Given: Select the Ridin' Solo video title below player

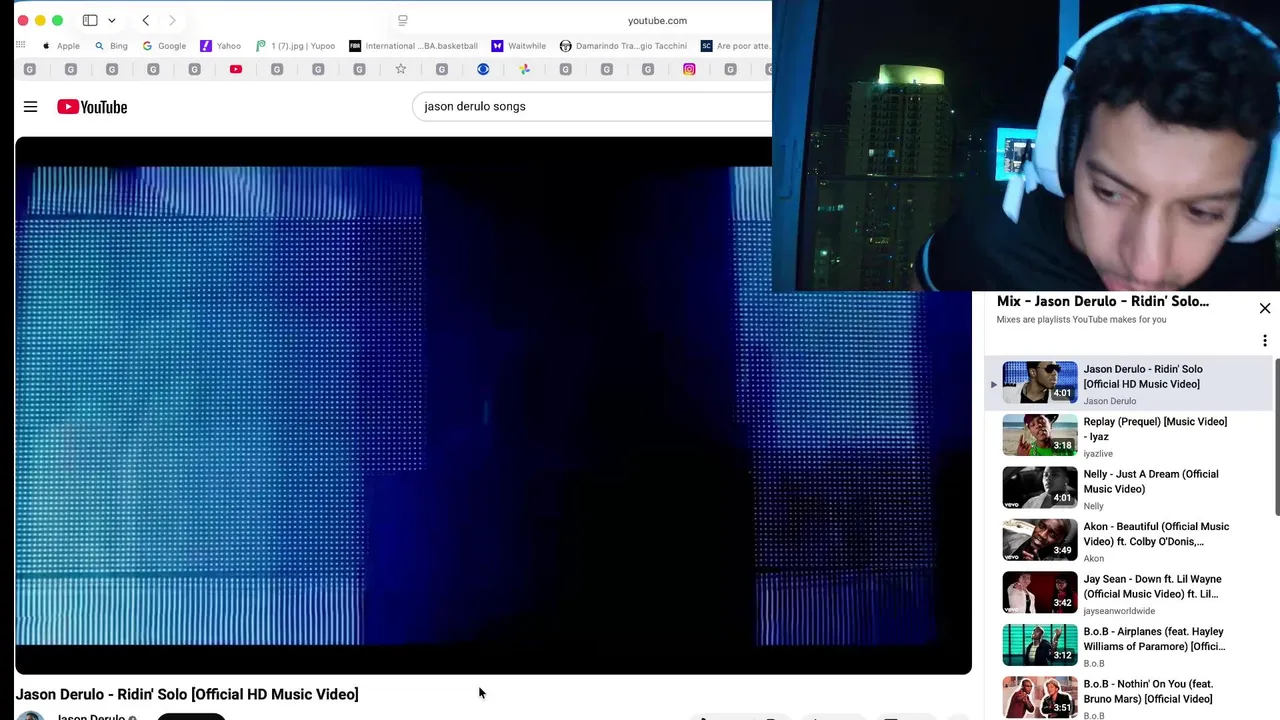Looking at the screenshot, I should click(x=187, y=694).
